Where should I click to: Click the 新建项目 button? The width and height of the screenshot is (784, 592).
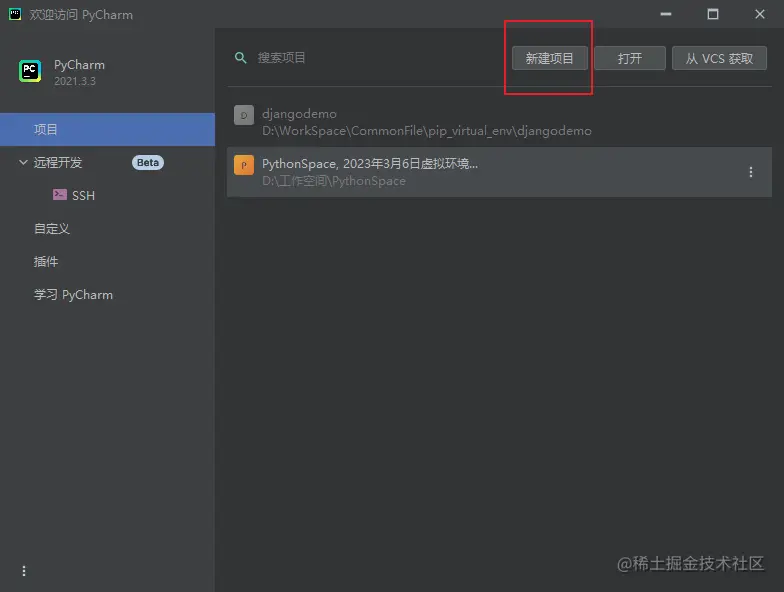pyautogui.click(x=550, y=58)
